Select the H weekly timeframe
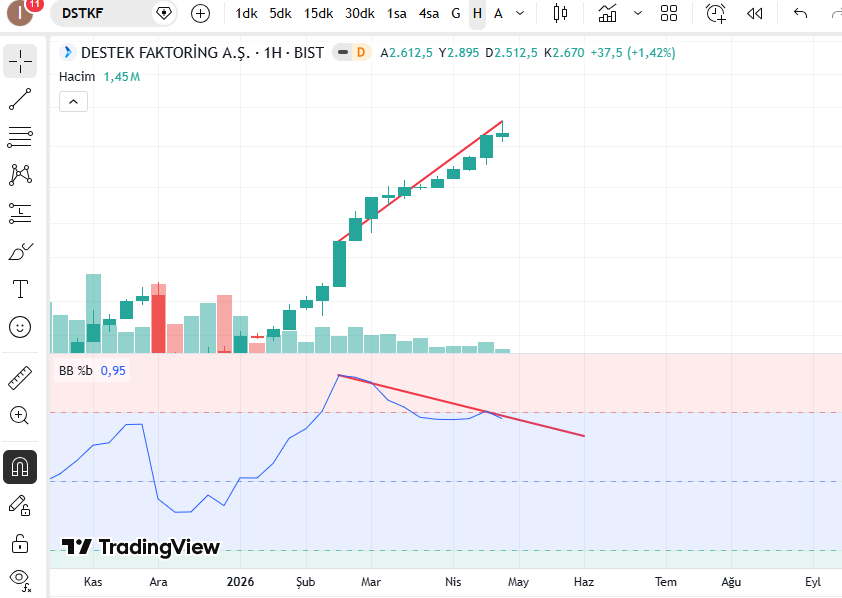The image size is (842, 598). pos(477,13)
